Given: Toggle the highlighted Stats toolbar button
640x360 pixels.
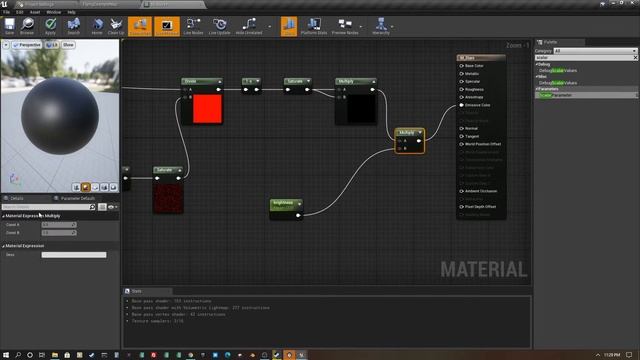Looking at the screenshot, I should (289, 26).
